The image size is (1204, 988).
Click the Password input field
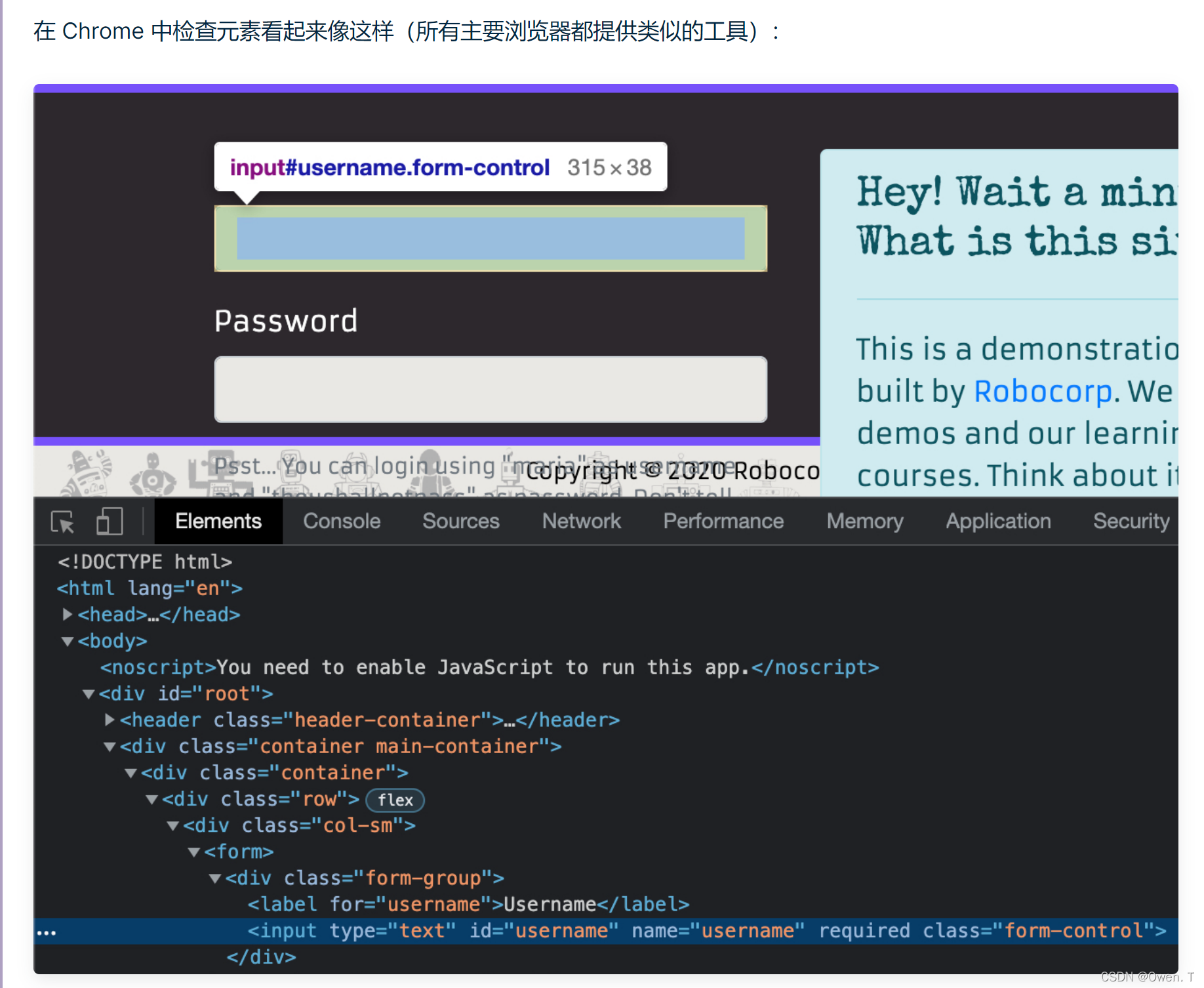tap(490, 389)
